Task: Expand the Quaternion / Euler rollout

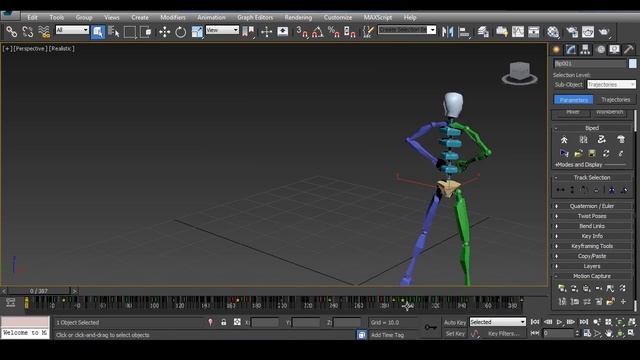Action: coord(592,206)
